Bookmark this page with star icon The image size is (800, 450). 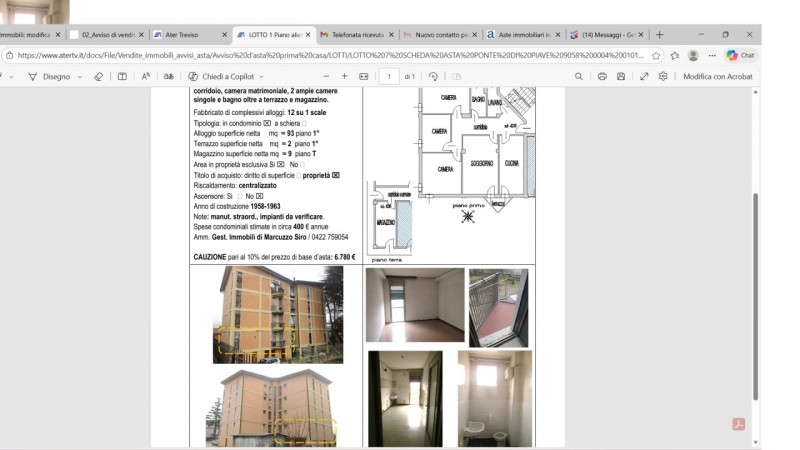(x=656, y=55)
